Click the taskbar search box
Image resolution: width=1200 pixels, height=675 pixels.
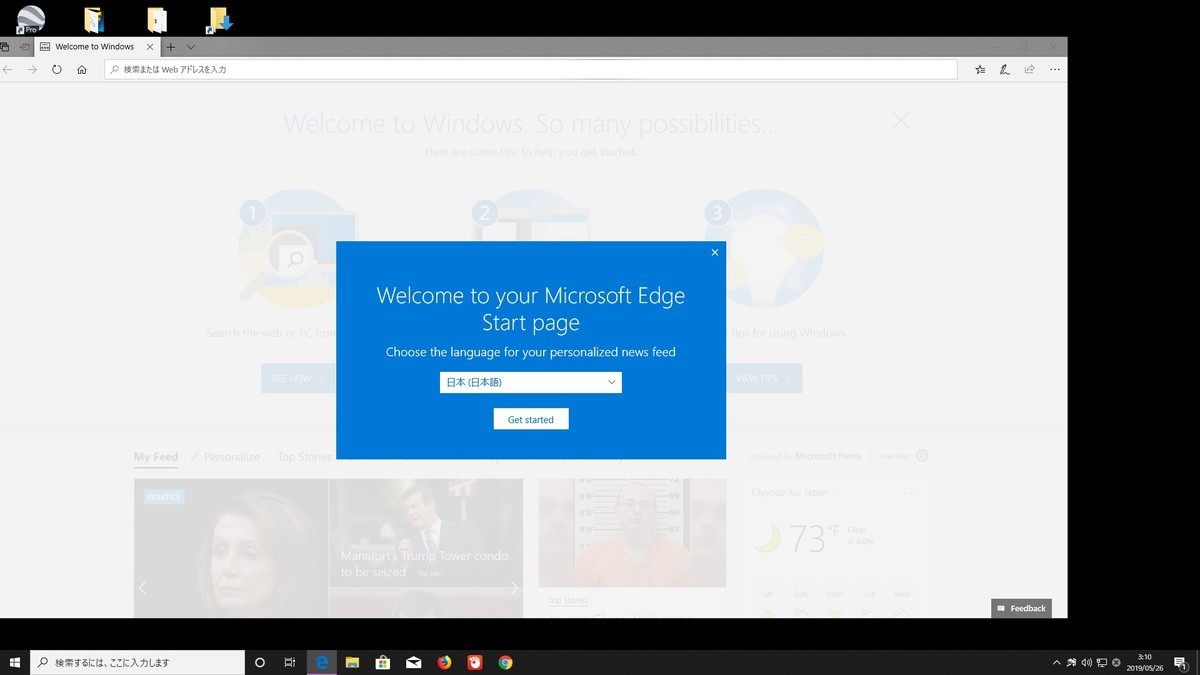[x=138, y=662]
